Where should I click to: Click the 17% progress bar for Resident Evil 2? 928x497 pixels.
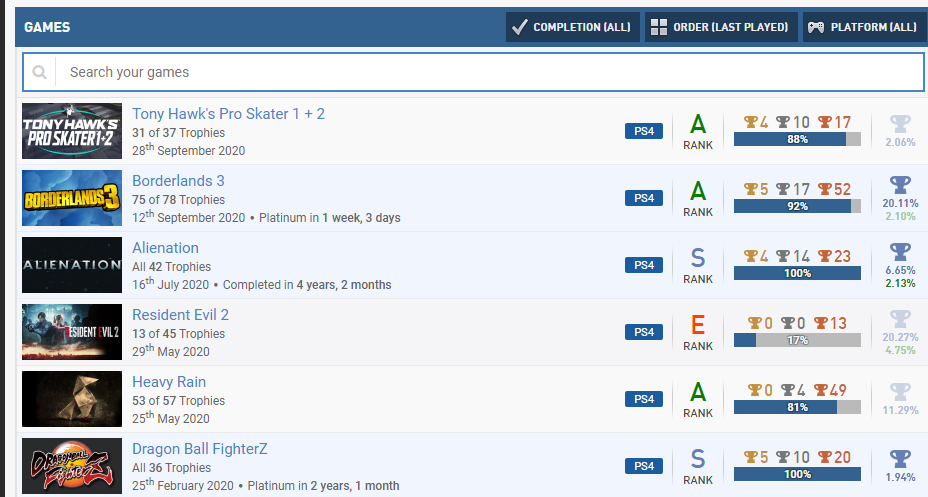coord(797,340)
